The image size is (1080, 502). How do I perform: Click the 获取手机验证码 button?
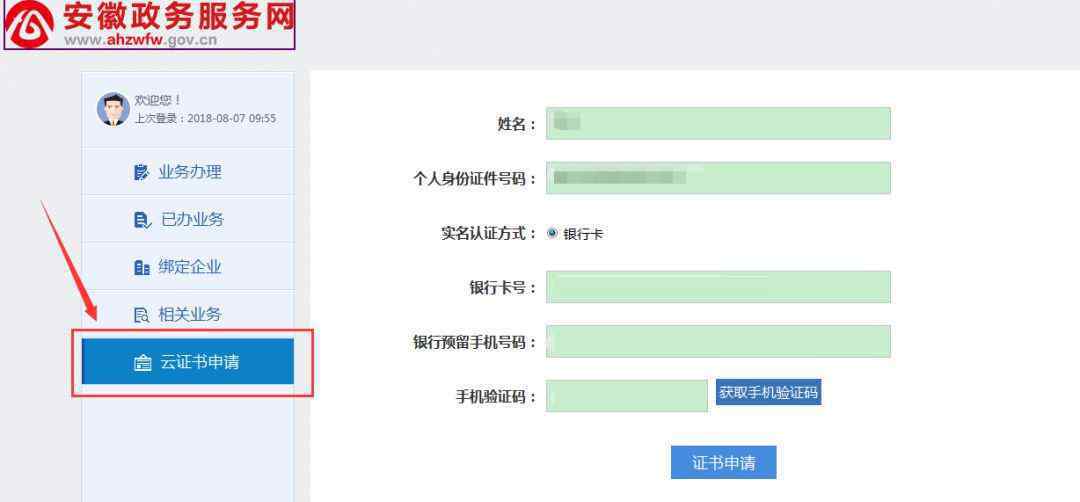[x=769, y=393]
